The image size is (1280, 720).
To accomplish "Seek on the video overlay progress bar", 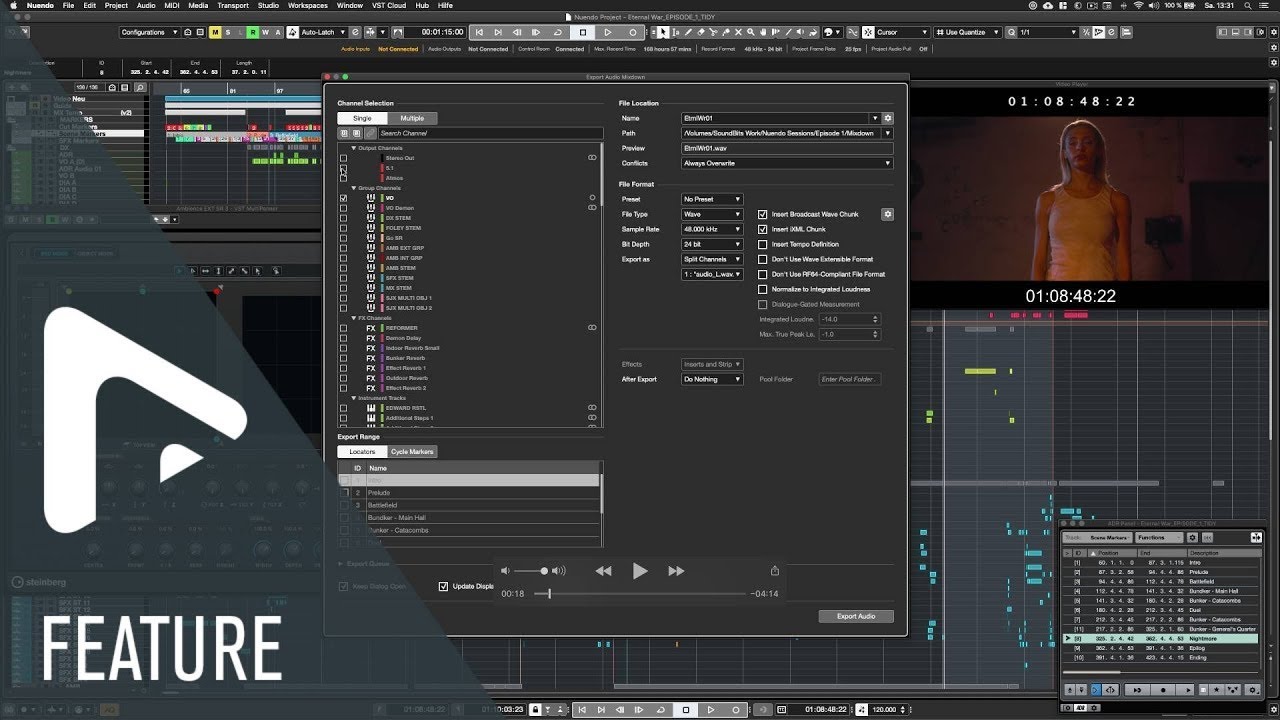I will [x=640, y=594].
